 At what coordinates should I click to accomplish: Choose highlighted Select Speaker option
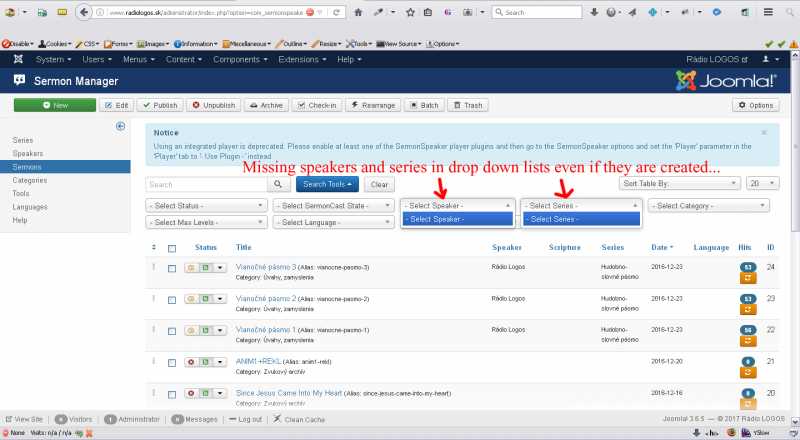(x=458, y=219)
